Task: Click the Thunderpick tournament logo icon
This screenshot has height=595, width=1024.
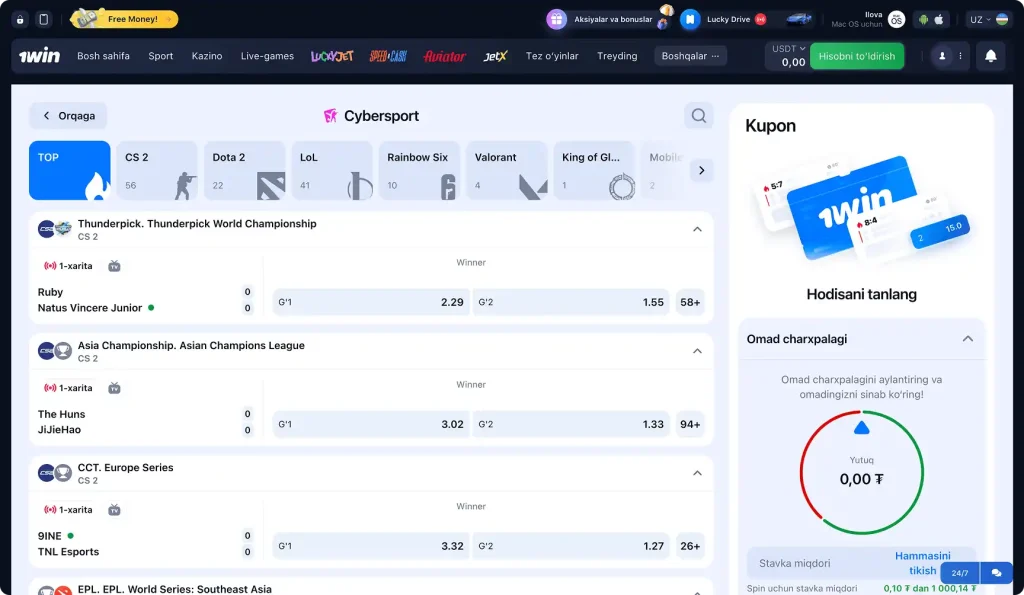Action: [63, 229]
